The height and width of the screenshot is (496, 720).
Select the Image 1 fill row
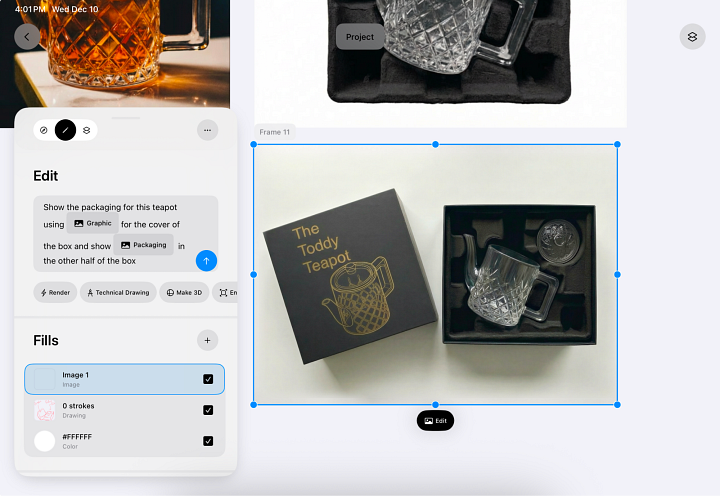point(124,379)
